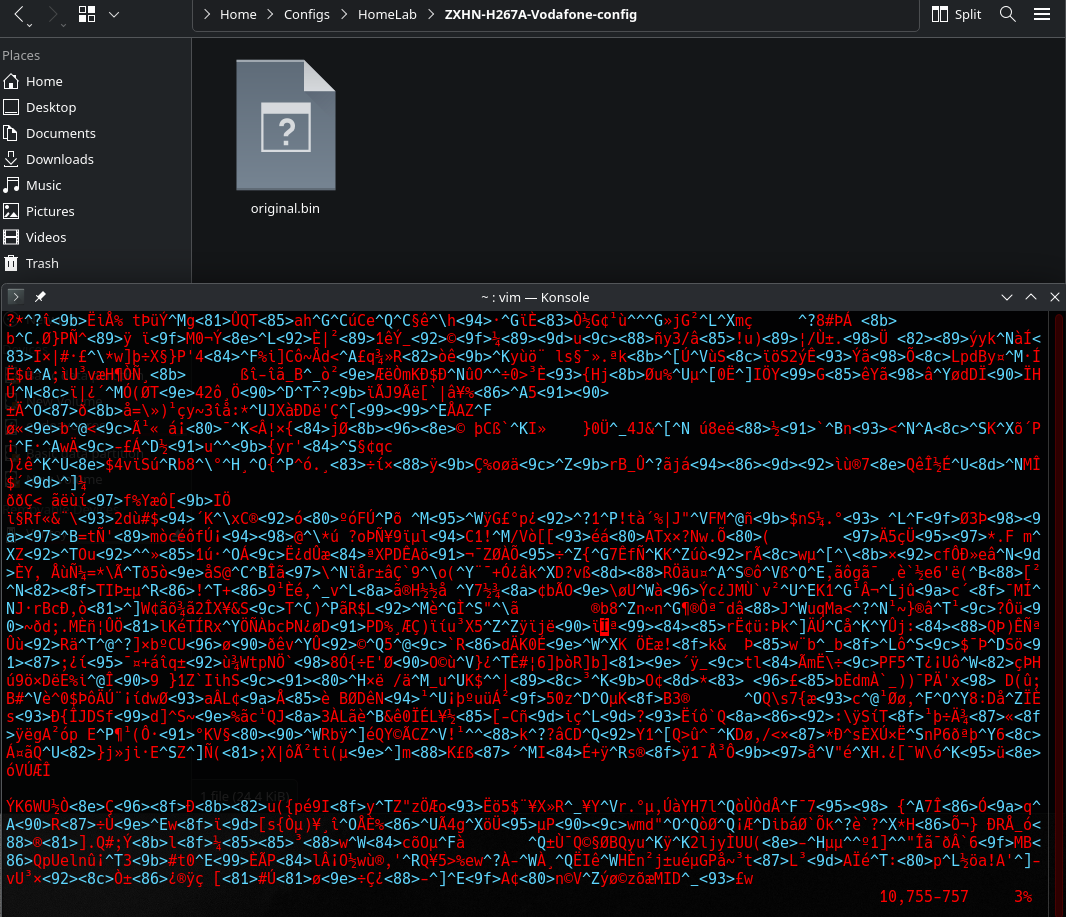Image resolution: width=1066 pixels, height=917 pixels.
Task: Pin the Konsole window to stay visible
Action: (x=39, y=297)
